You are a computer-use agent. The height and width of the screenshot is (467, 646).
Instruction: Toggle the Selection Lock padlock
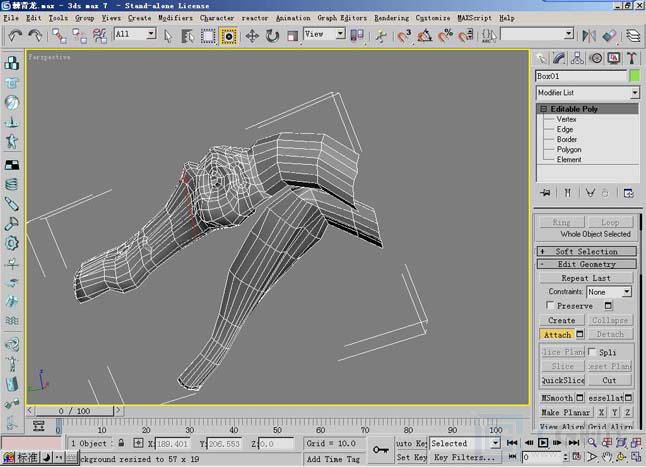(x=121, y=443)
